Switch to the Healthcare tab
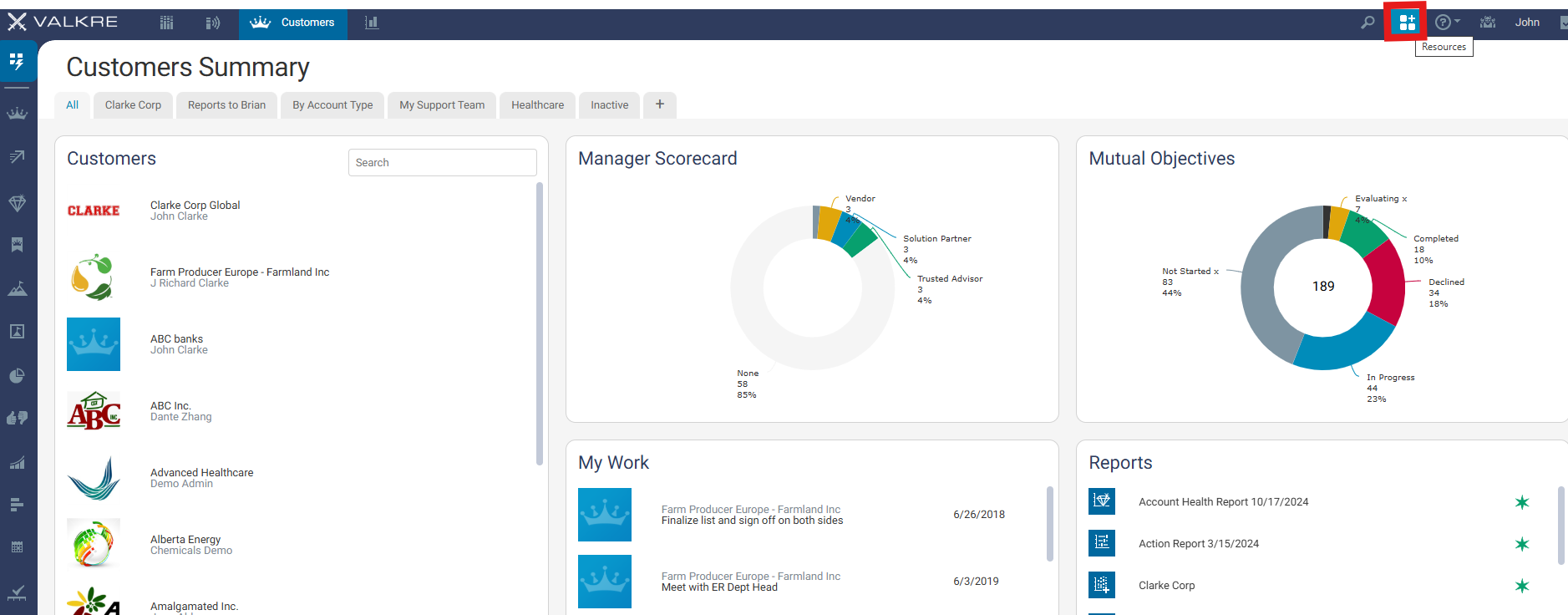The image size is (1568, 615). 538,105
